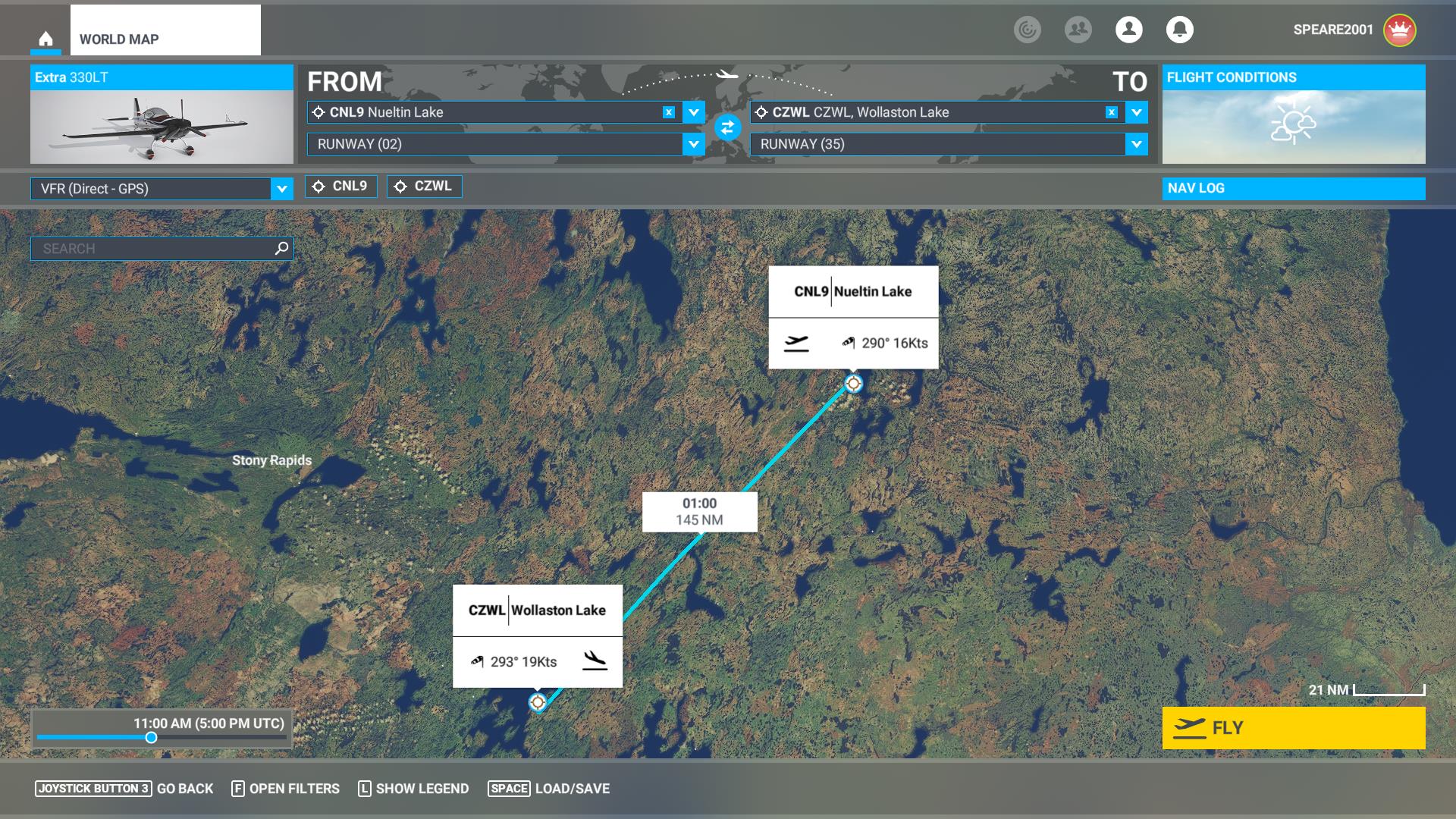The height and width of the screenshot is (819, 1456).
Task: Click the yellow FLY button
Action: [x=1294, y=728]
